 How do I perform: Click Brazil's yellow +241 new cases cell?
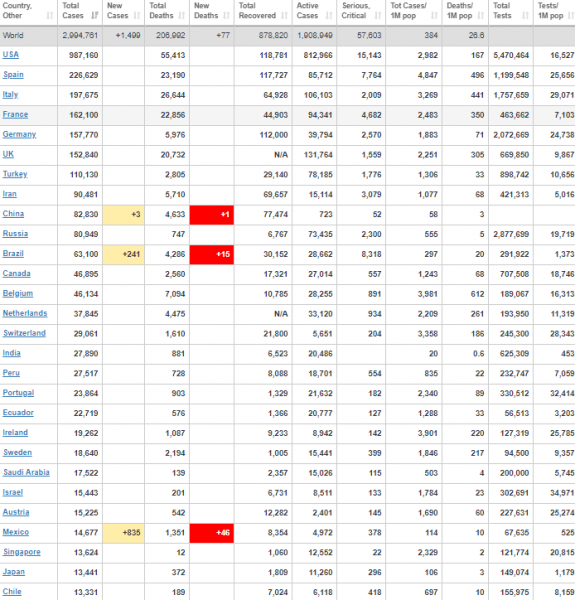(124, 254)
